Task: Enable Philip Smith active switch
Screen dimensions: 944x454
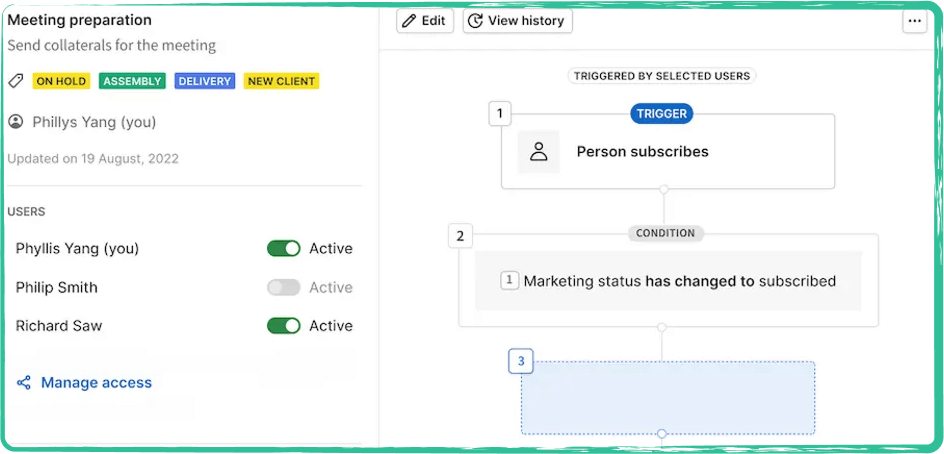Action: pyautogui.click(x=284, y=288)
